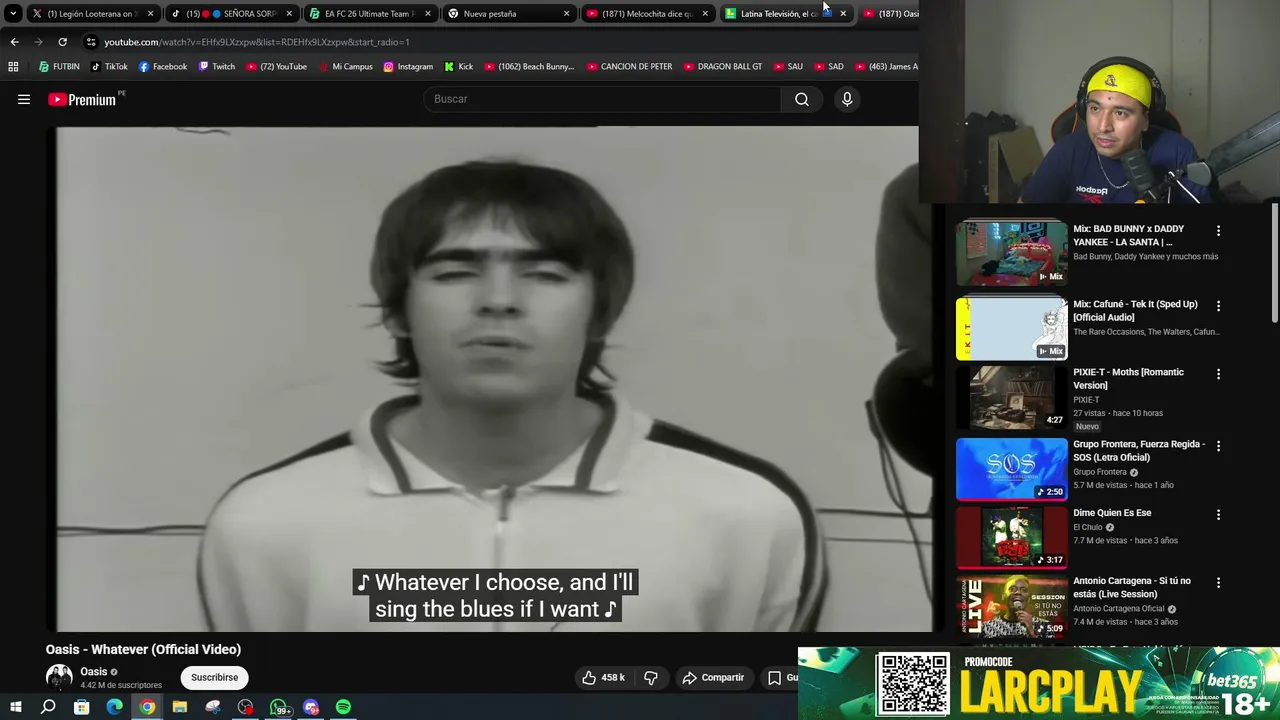Open Spotify from the taskbar
Screen dimensions: 1280x720
343,707
